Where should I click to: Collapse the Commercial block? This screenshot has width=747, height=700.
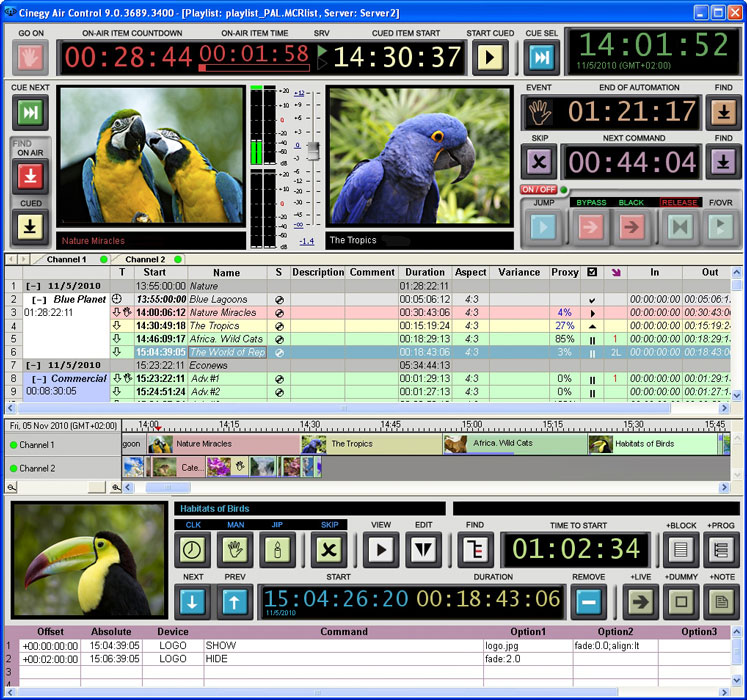[38, 379]
